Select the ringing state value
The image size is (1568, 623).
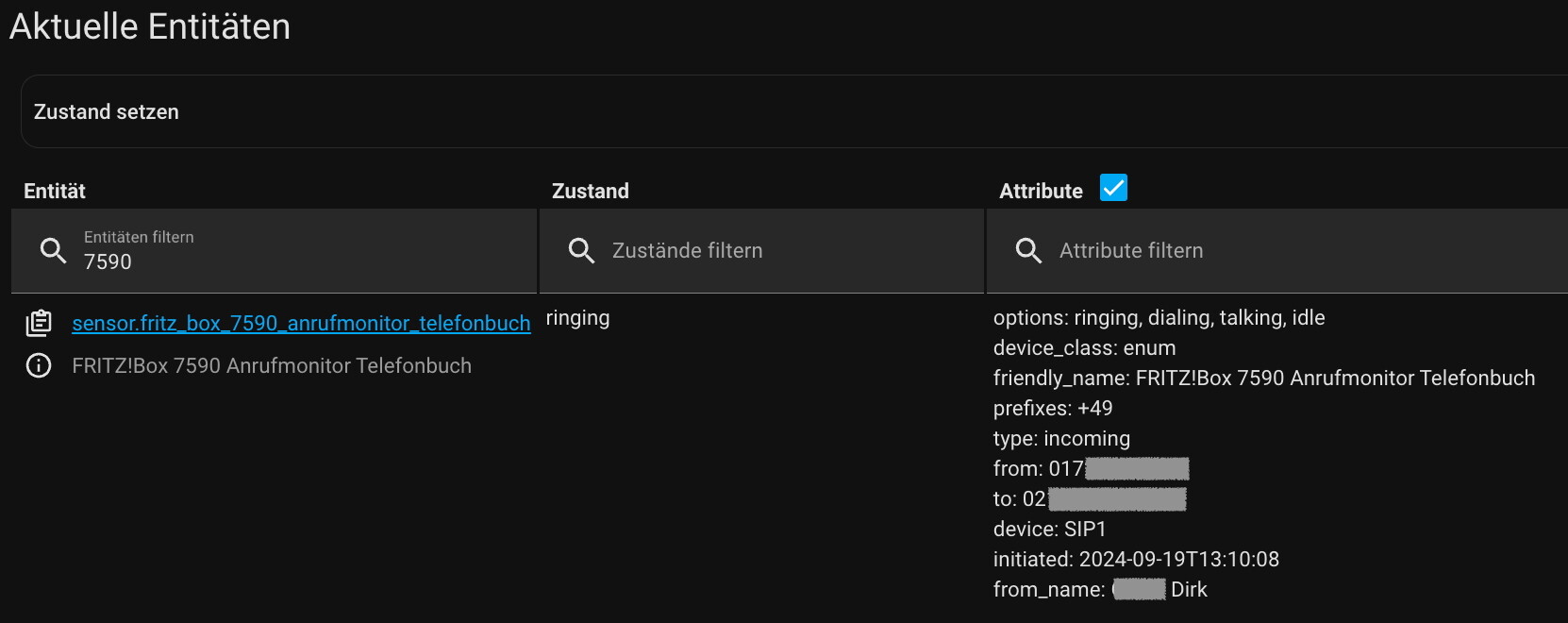tap(577, 318)
